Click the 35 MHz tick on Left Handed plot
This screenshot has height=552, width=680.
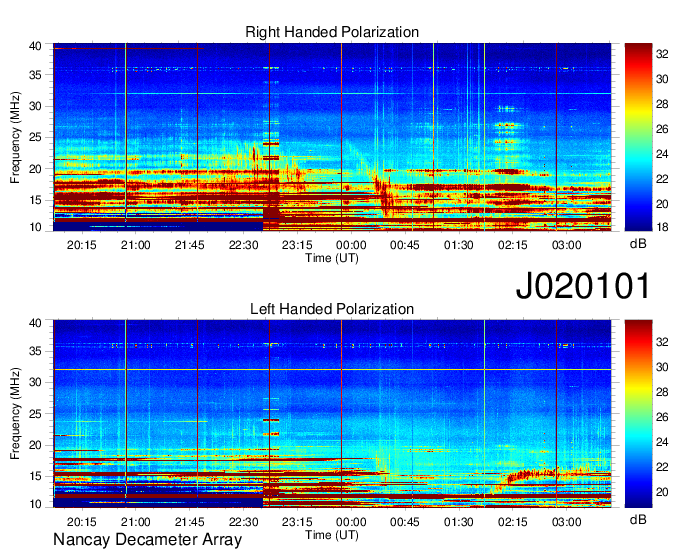35,351
